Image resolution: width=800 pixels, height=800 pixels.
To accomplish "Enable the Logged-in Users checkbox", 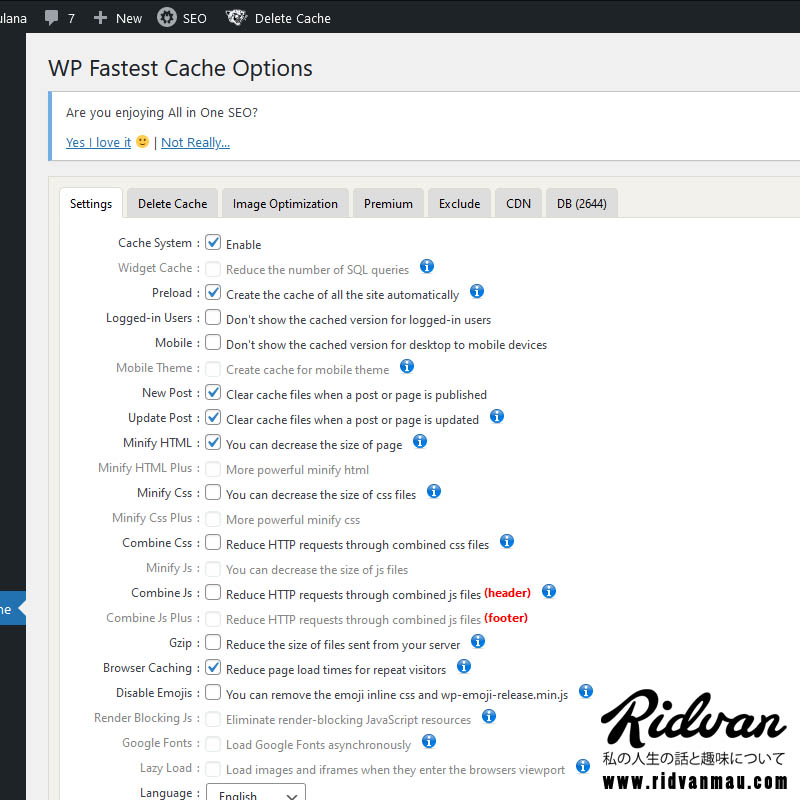I will [x=213, y=317].
